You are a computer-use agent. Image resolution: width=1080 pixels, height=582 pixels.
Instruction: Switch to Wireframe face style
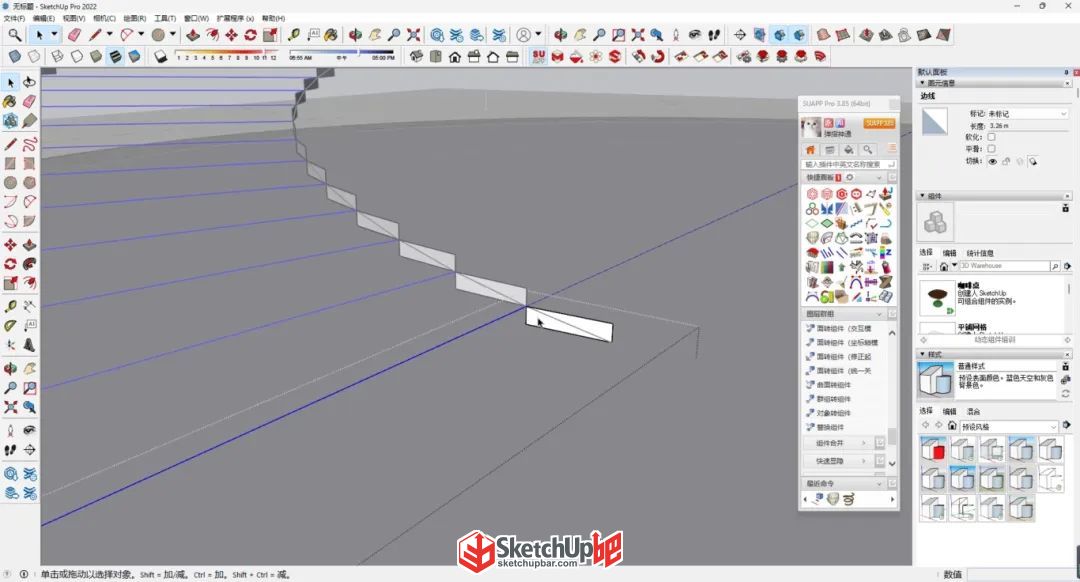click(57, 56)
